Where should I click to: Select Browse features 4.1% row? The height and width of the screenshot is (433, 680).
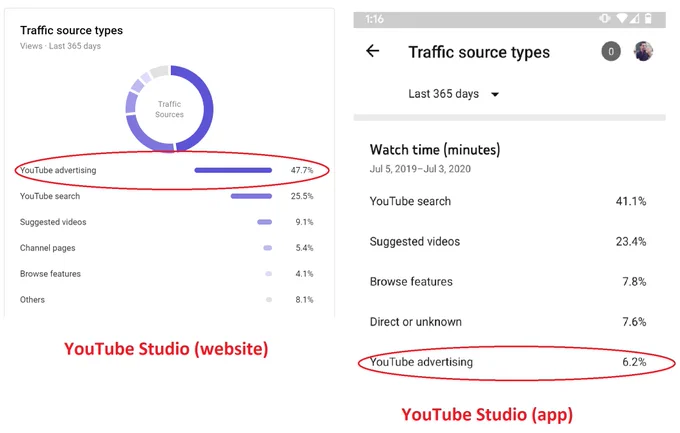click(167, 274)
